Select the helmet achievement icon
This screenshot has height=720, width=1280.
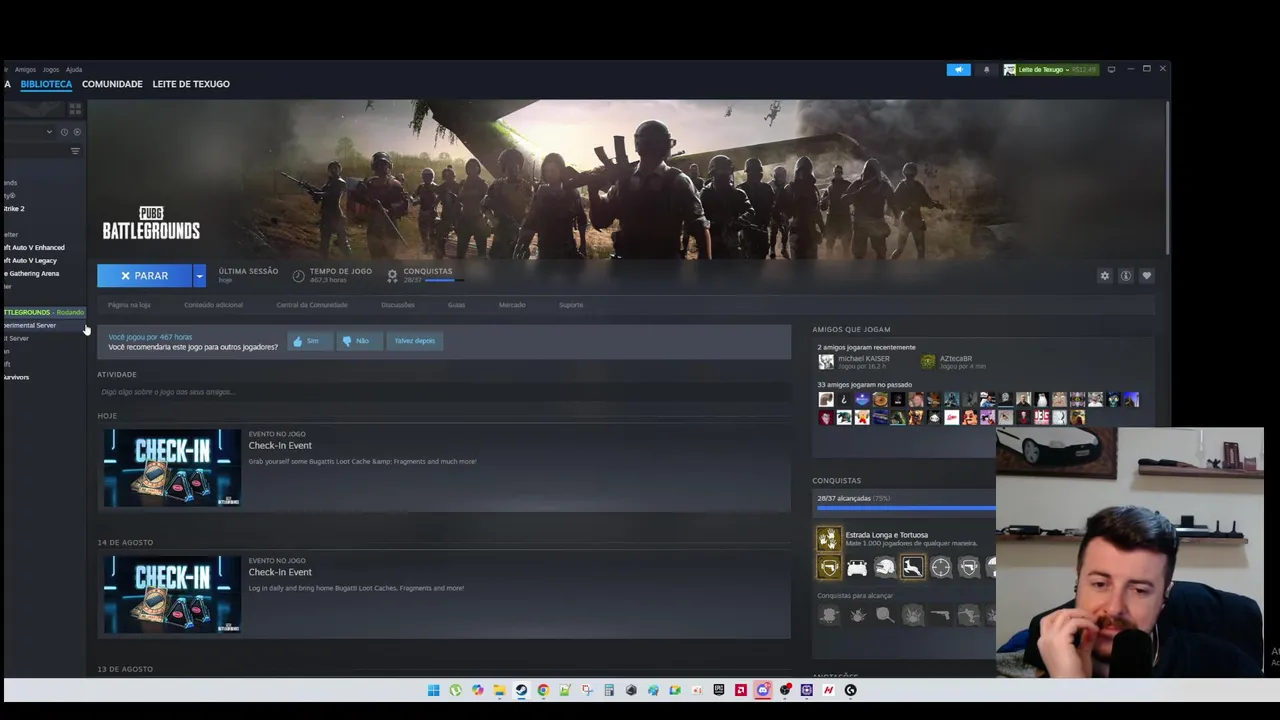(885, 568)
